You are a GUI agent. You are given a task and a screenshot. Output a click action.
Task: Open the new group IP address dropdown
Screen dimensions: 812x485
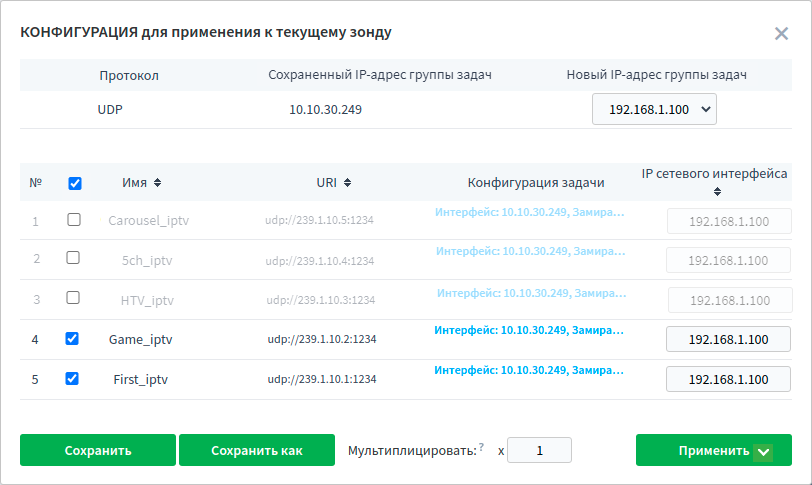point(654,109)
